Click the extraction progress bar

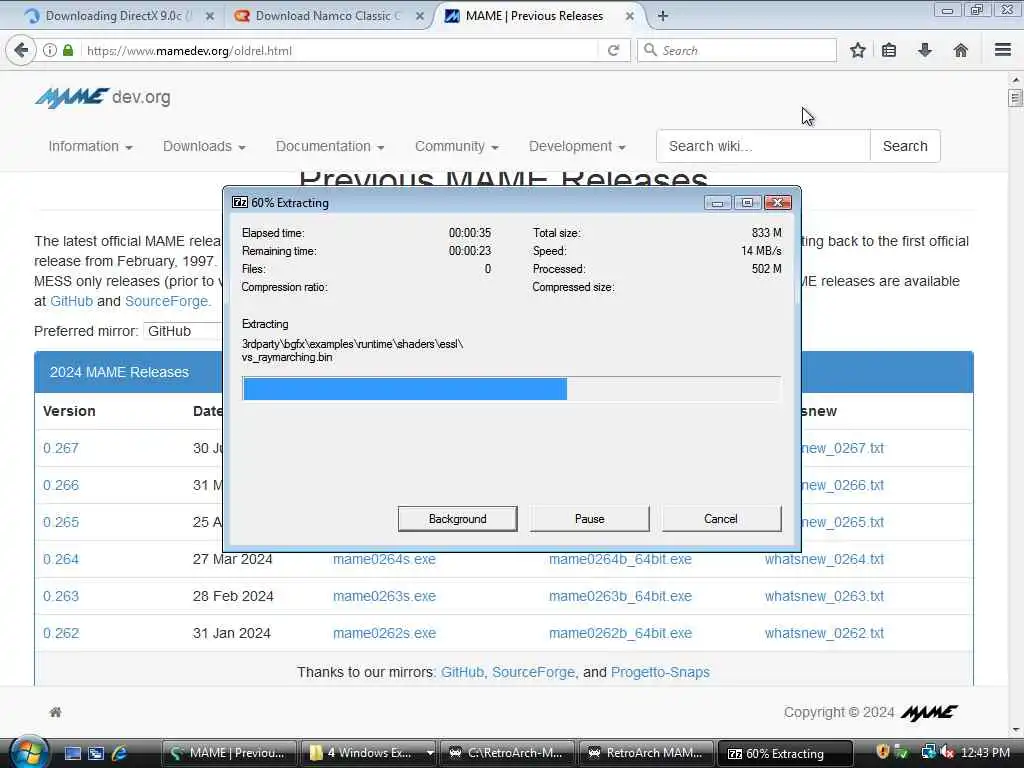(511, 389)
